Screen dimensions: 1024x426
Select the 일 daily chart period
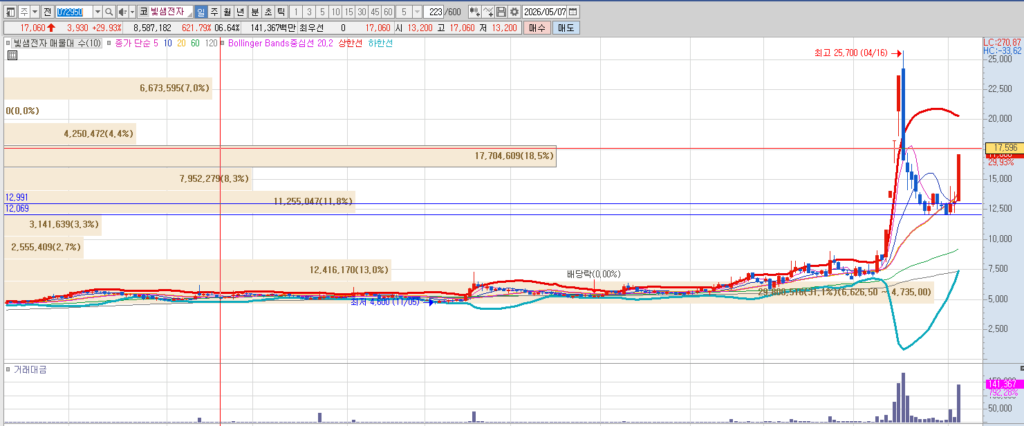coord(201,12)
